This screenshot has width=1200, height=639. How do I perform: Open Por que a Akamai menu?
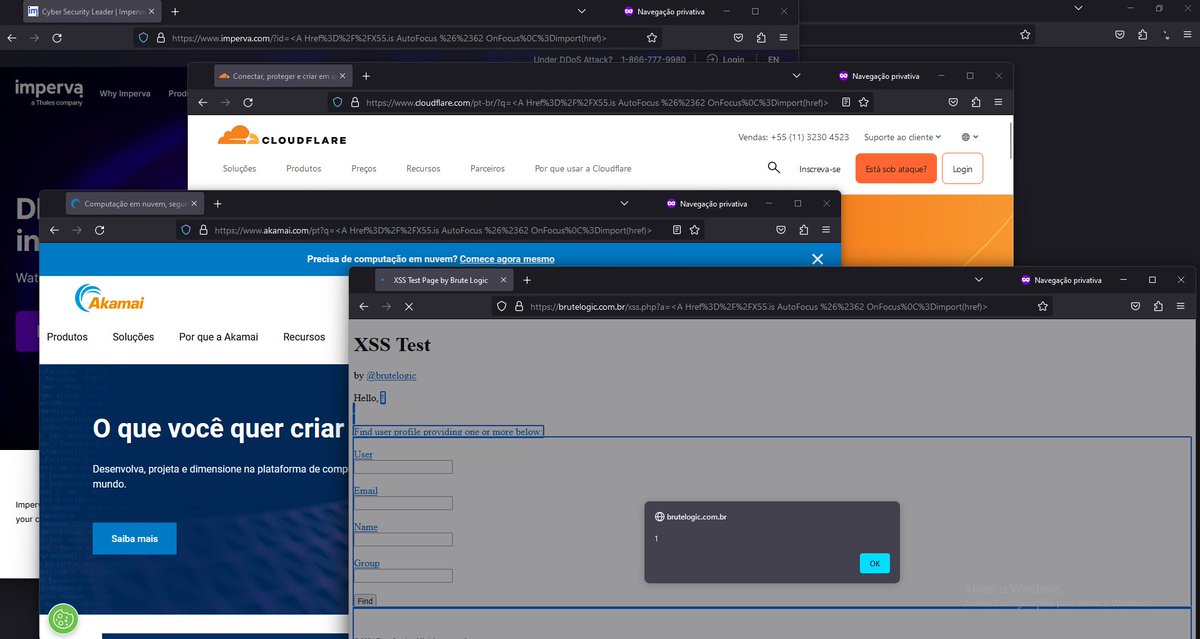(218, 337)
